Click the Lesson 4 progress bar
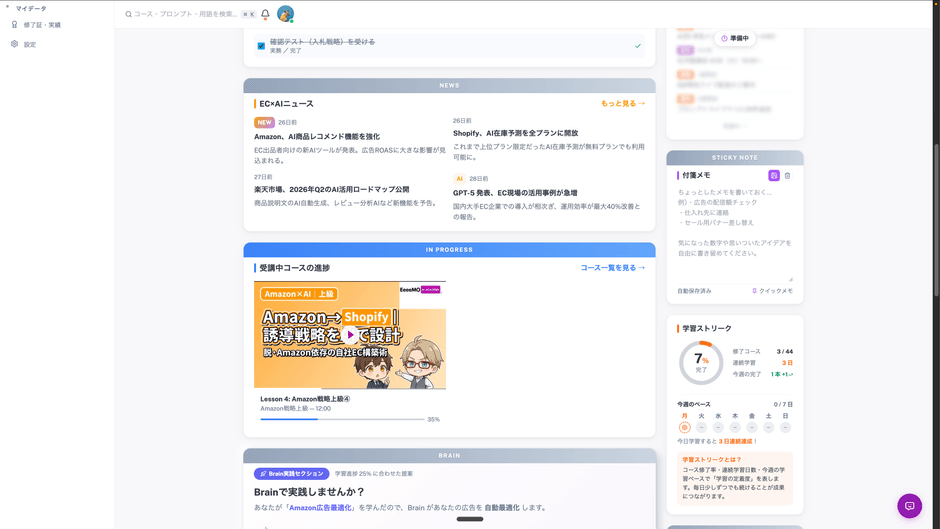Viewport: 940px width, 529px height. tap(342, 419)
